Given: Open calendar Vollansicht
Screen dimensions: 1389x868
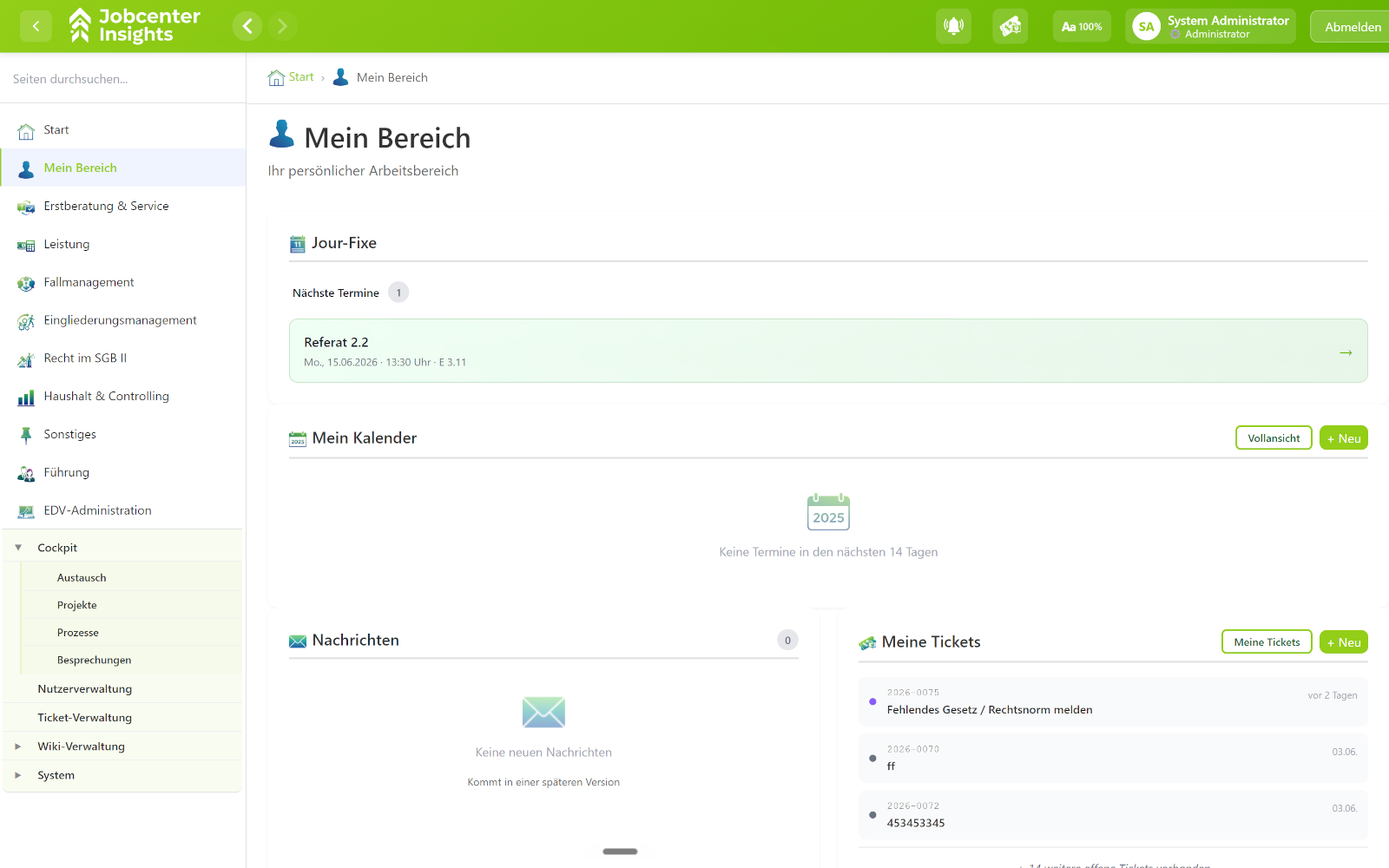Looking at the screenshot, I should (x=1274, y=438).
